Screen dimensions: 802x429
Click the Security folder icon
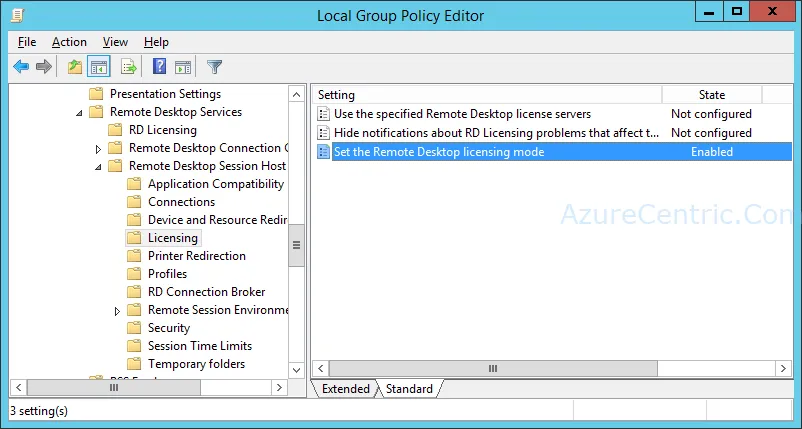tap(134, 328)
